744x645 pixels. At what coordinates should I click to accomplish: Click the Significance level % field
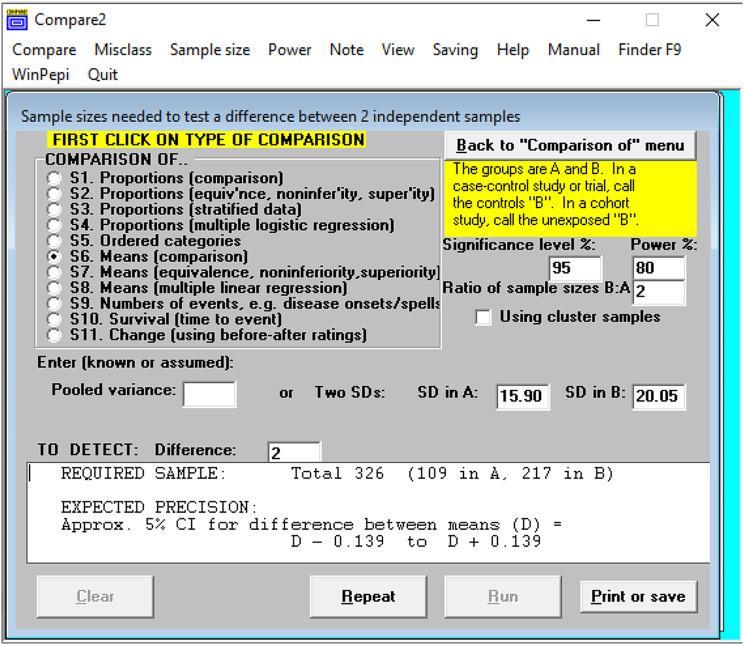point(575,269)
